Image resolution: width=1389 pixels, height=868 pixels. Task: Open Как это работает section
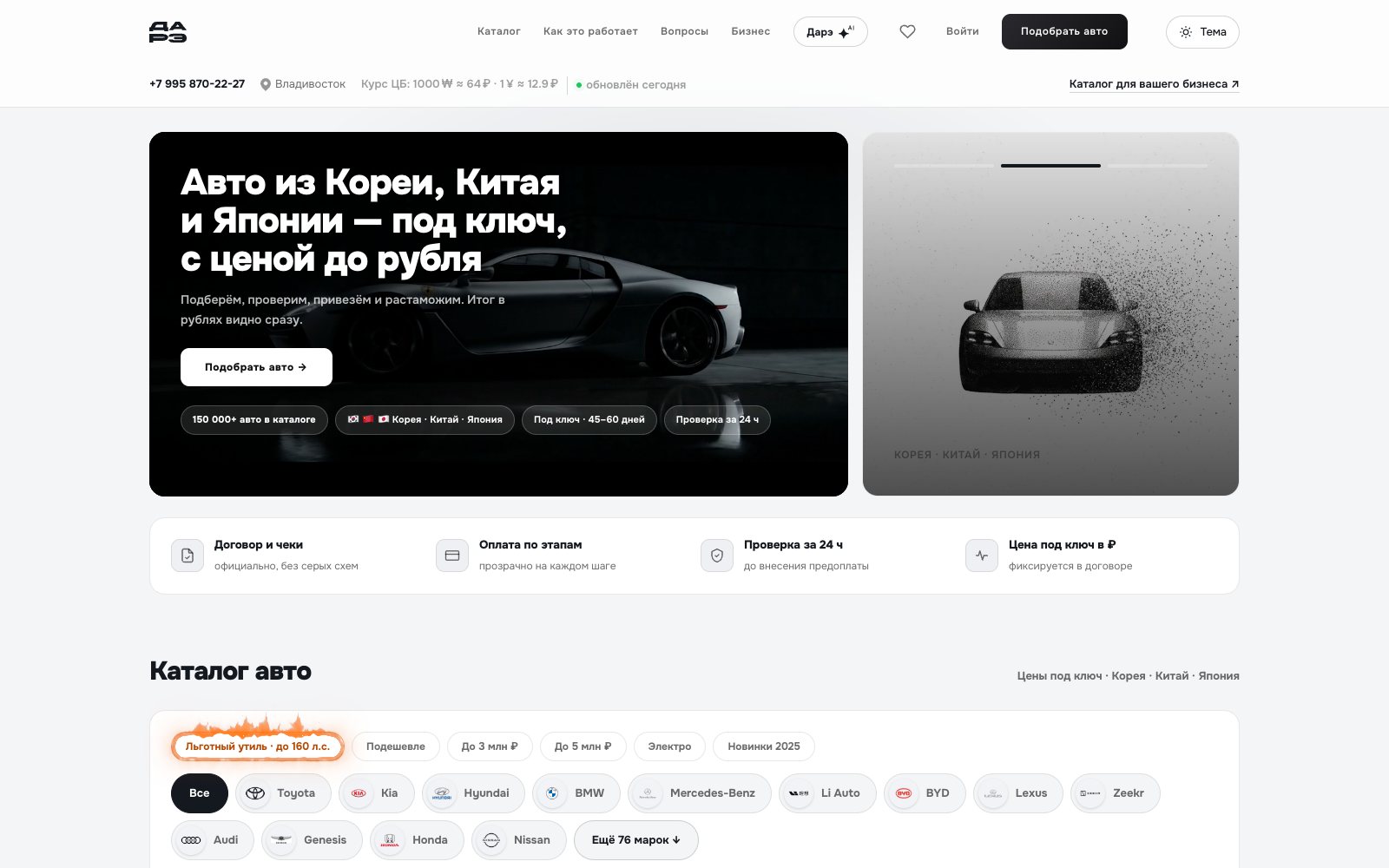pyautogui.click(x=590, y=31)
